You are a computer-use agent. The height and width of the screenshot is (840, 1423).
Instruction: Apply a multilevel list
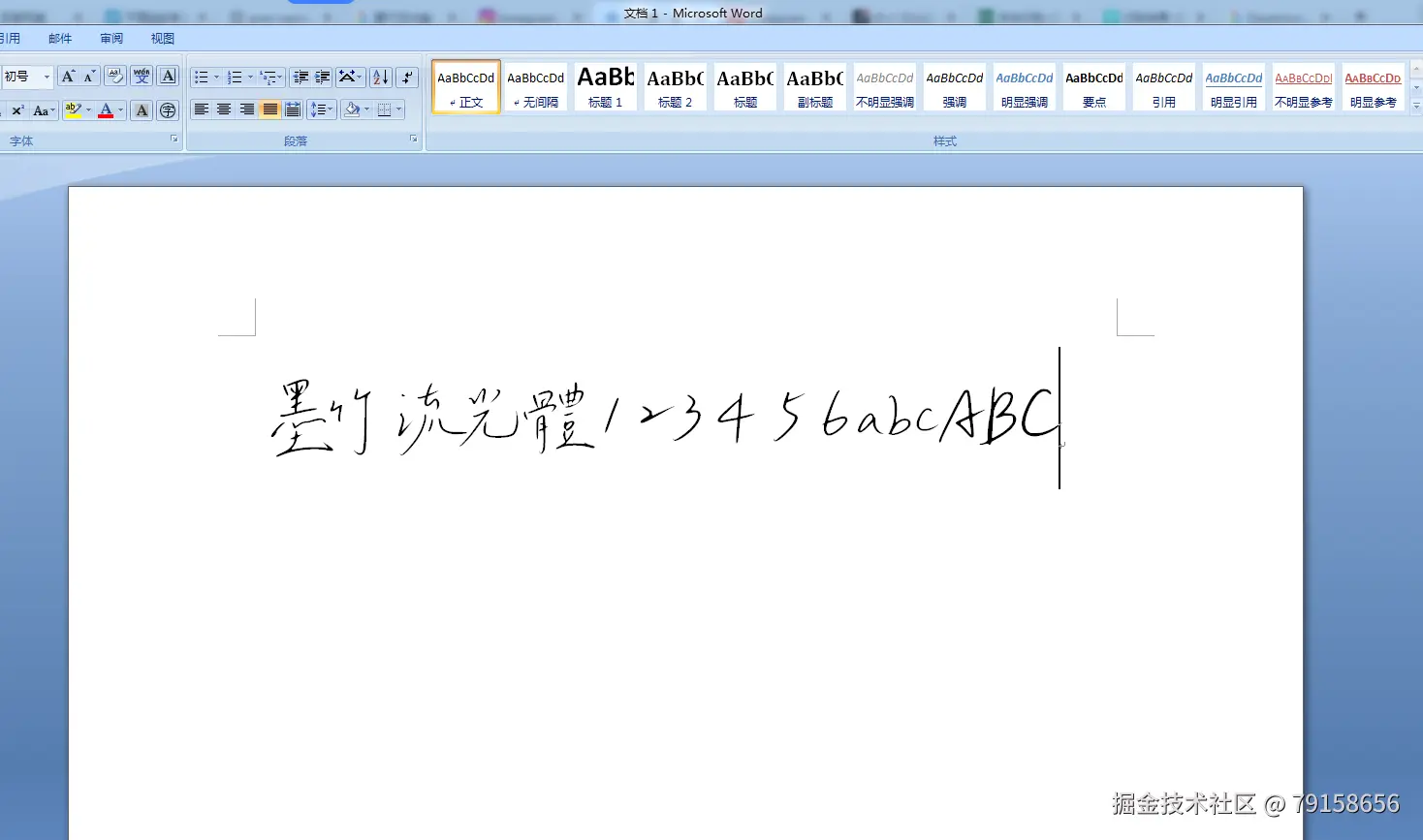click(268, 78)
